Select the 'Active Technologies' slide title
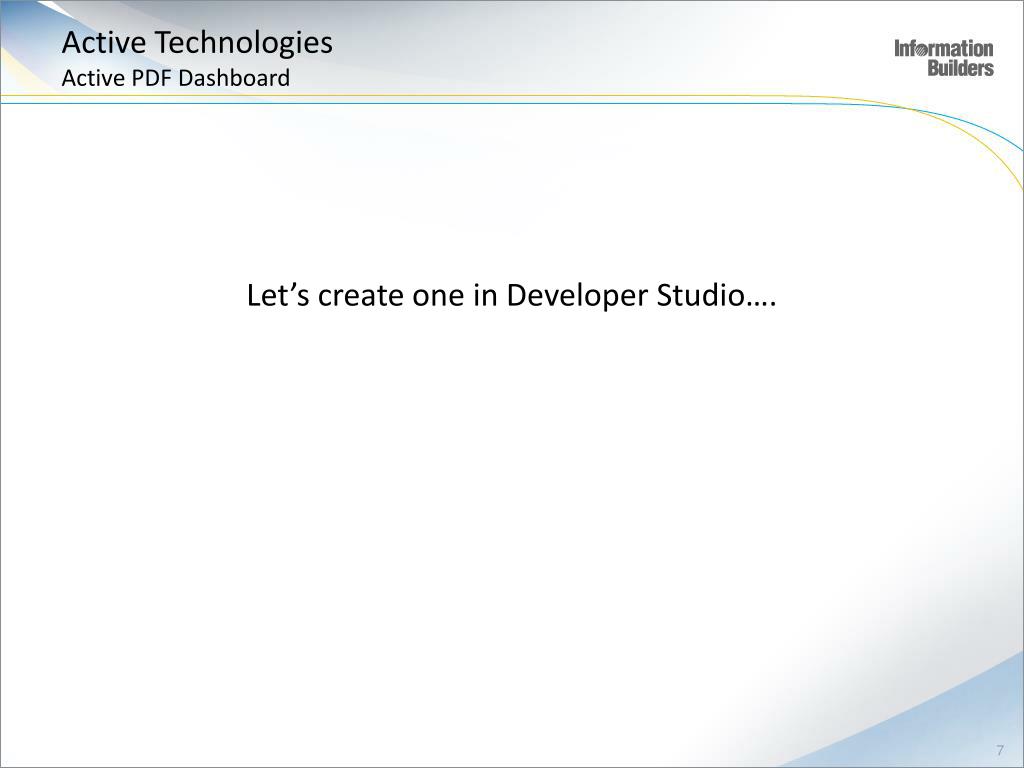This screenshot has width=1024, height=768. pyautogui.click(x=197, y=43)
